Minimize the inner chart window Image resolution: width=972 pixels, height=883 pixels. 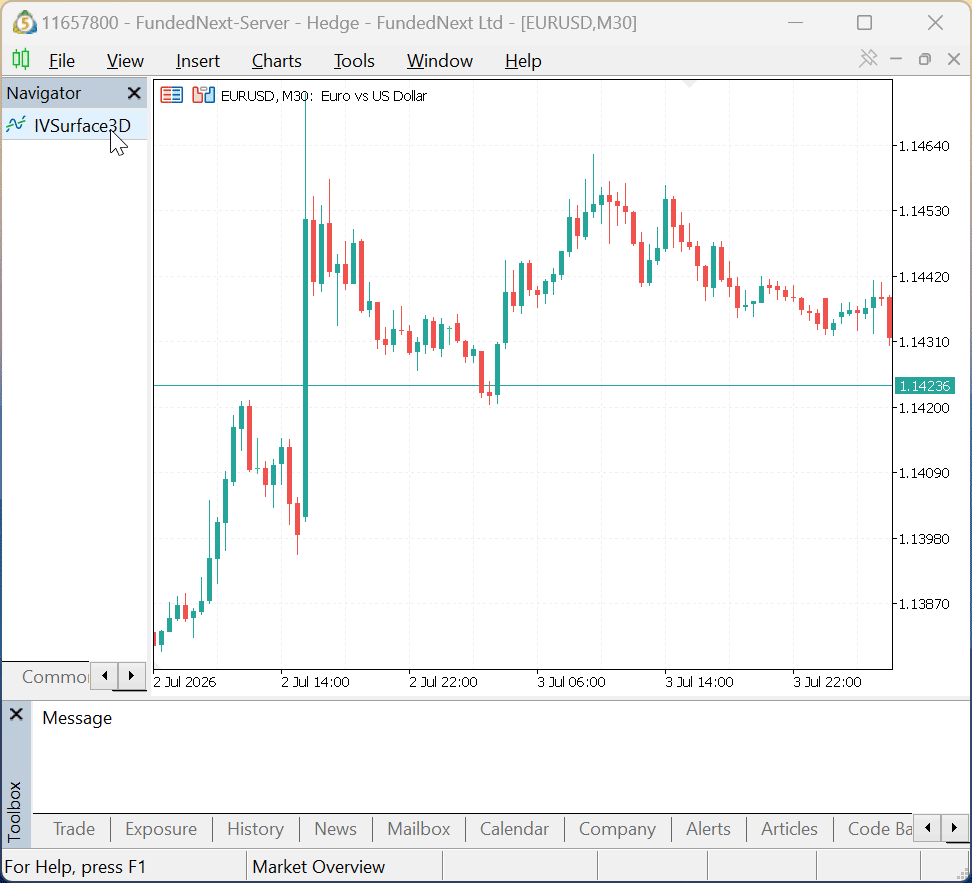896,60
